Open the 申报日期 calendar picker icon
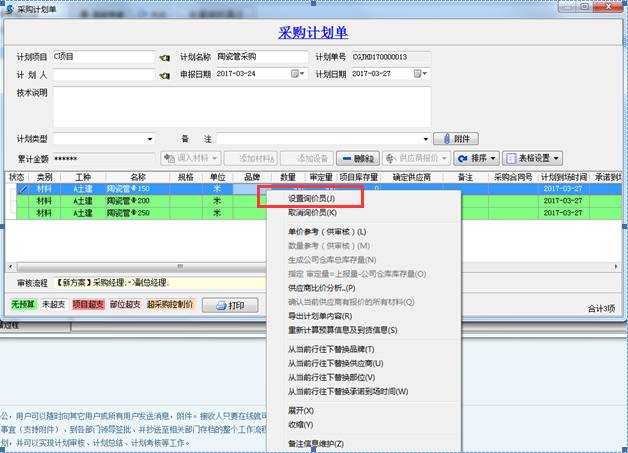This screenshot has width=628, height=453. [296, 74]
